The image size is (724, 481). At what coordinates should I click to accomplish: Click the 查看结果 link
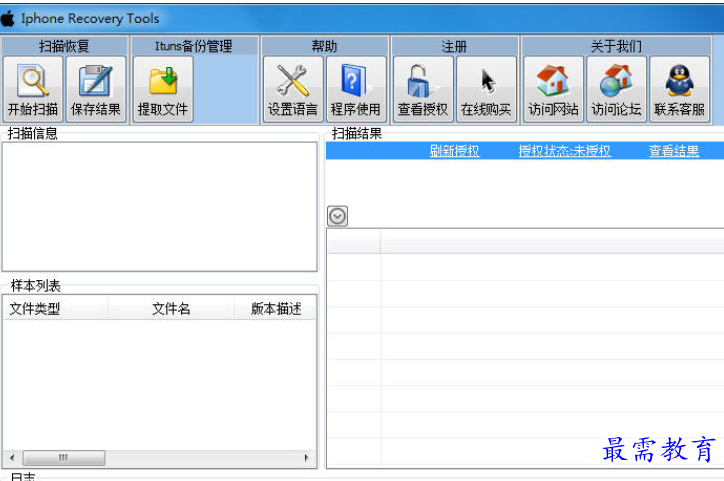(x=674, y=151)
